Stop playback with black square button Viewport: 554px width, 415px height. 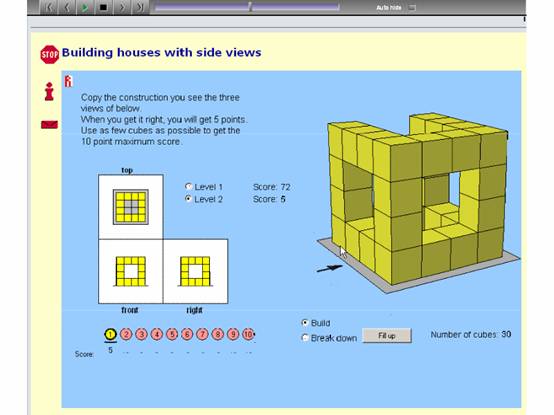click(x=104, y=7)
